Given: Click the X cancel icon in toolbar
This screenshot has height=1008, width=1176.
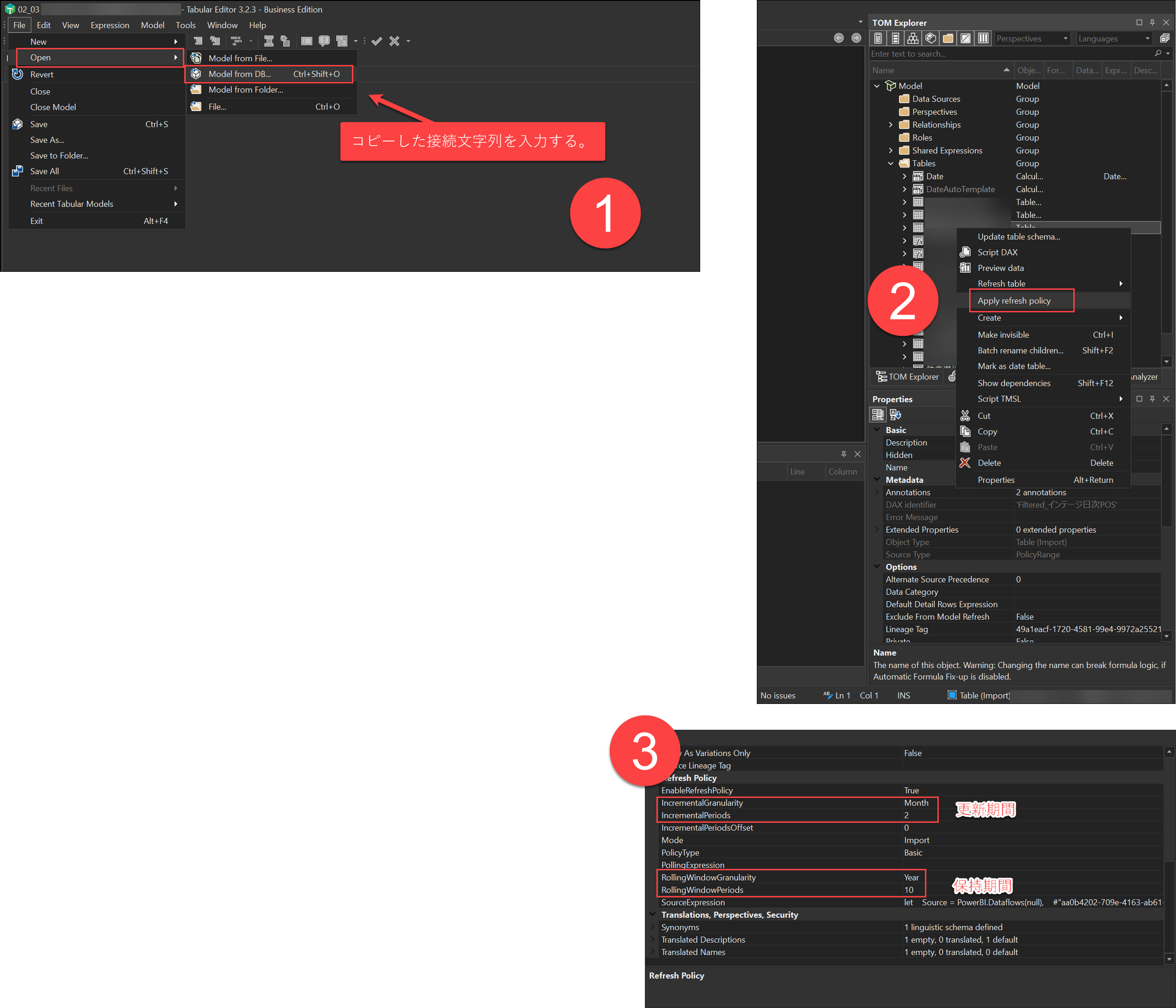Looking at the screenshot, I should point(394,41).
